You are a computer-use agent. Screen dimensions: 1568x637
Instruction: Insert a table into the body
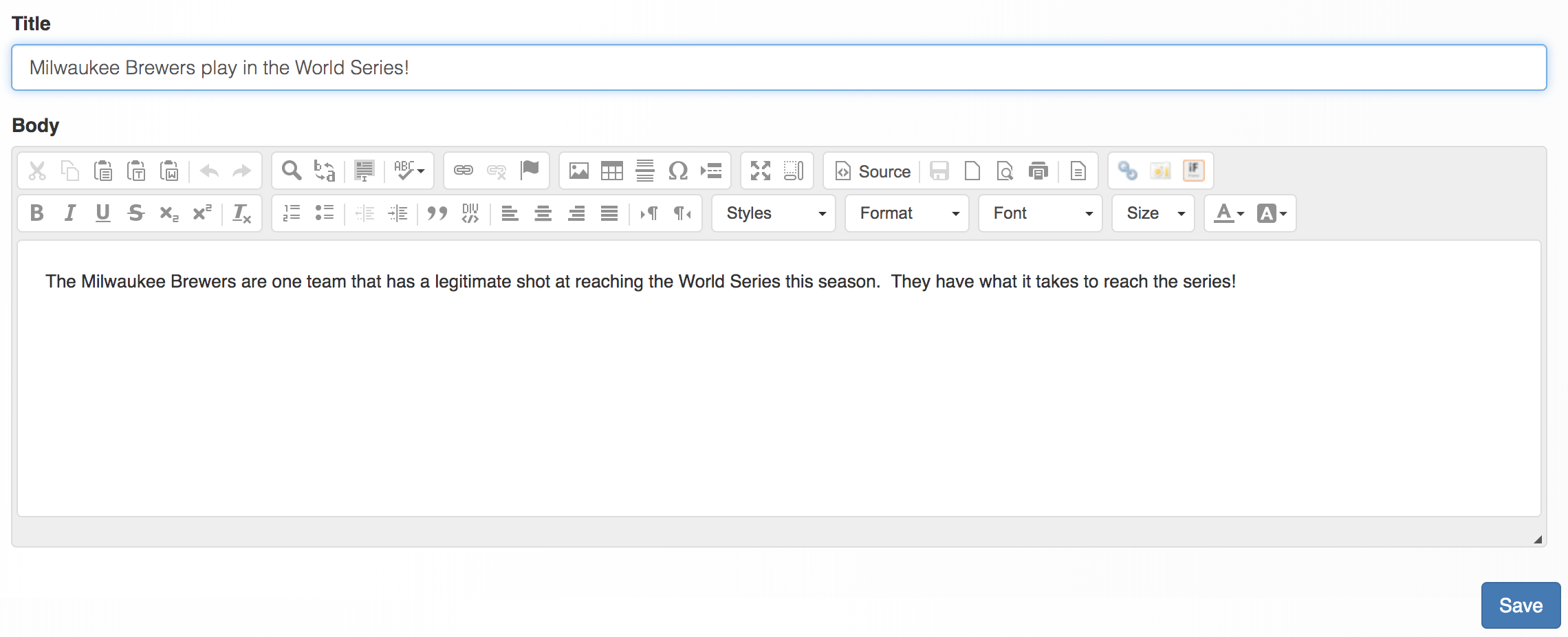(611, 171)
